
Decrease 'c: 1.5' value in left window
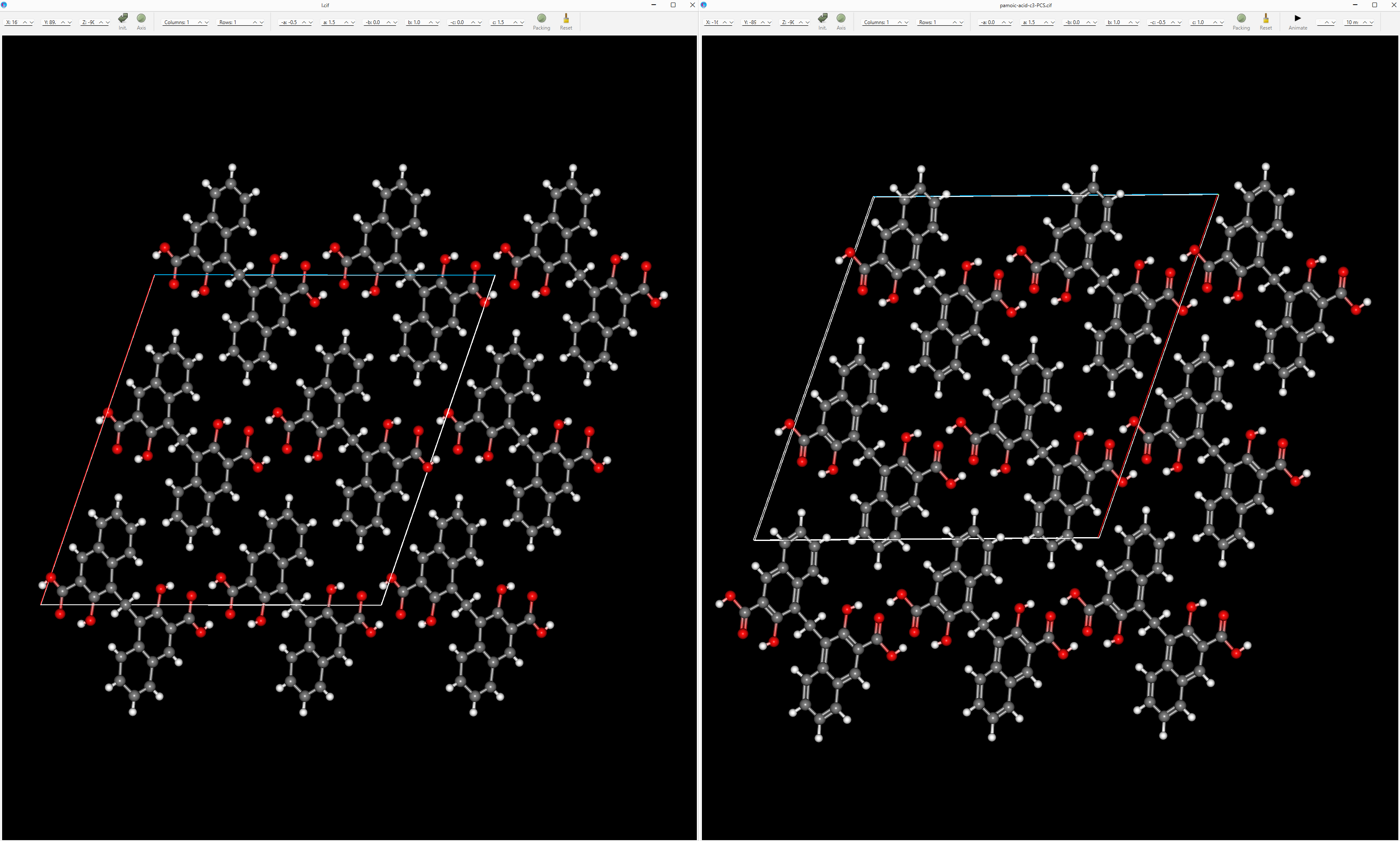tap(522, 23)
